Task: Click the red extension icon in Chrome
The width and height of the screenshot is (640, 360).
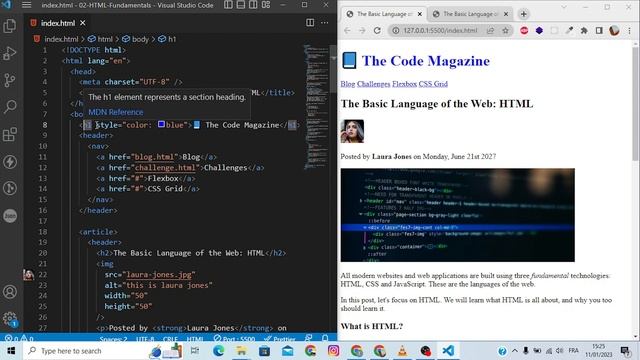Action: click(524, 31)
